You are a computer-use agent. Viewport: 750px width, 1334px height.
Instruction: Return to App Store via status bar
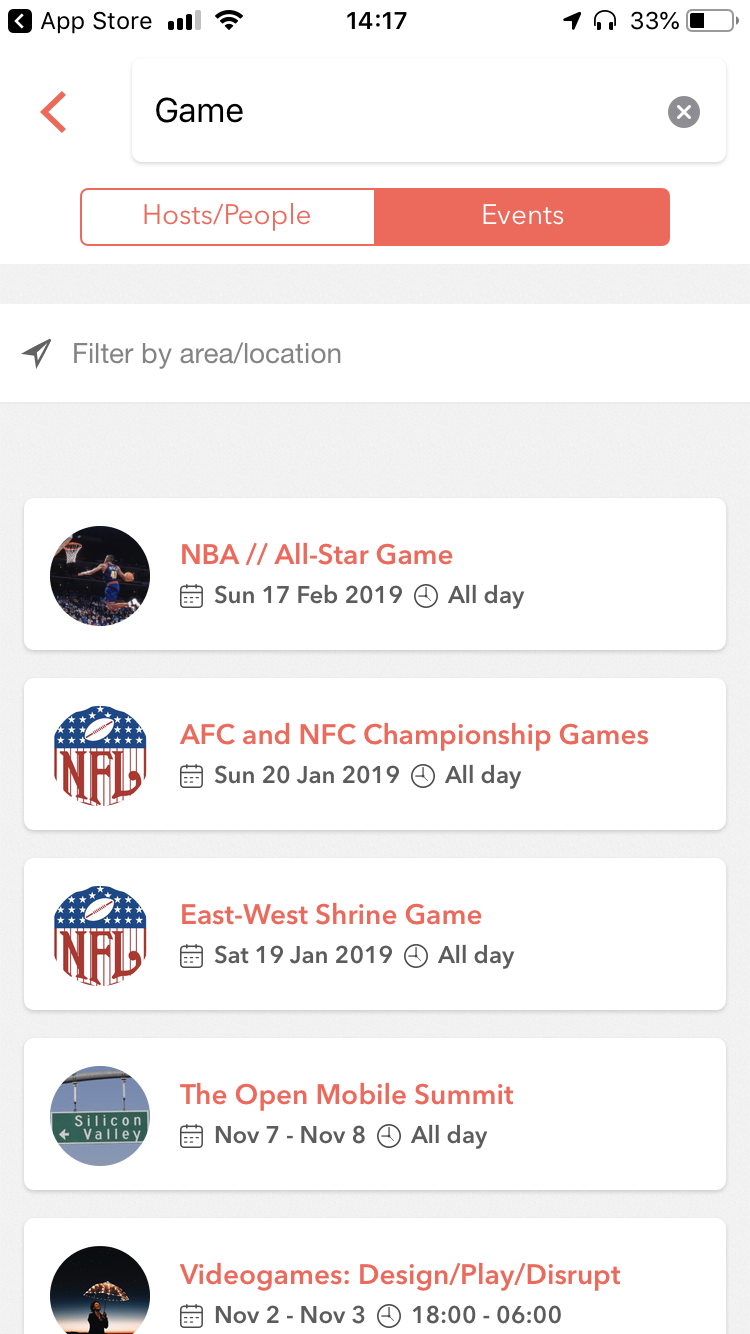[x=80, y=20]
